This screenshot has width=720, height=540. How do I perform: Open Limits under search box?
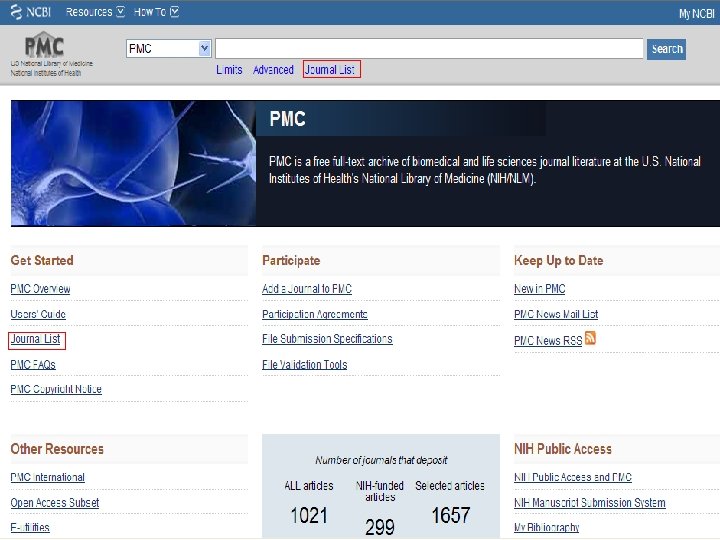(229, 70)
